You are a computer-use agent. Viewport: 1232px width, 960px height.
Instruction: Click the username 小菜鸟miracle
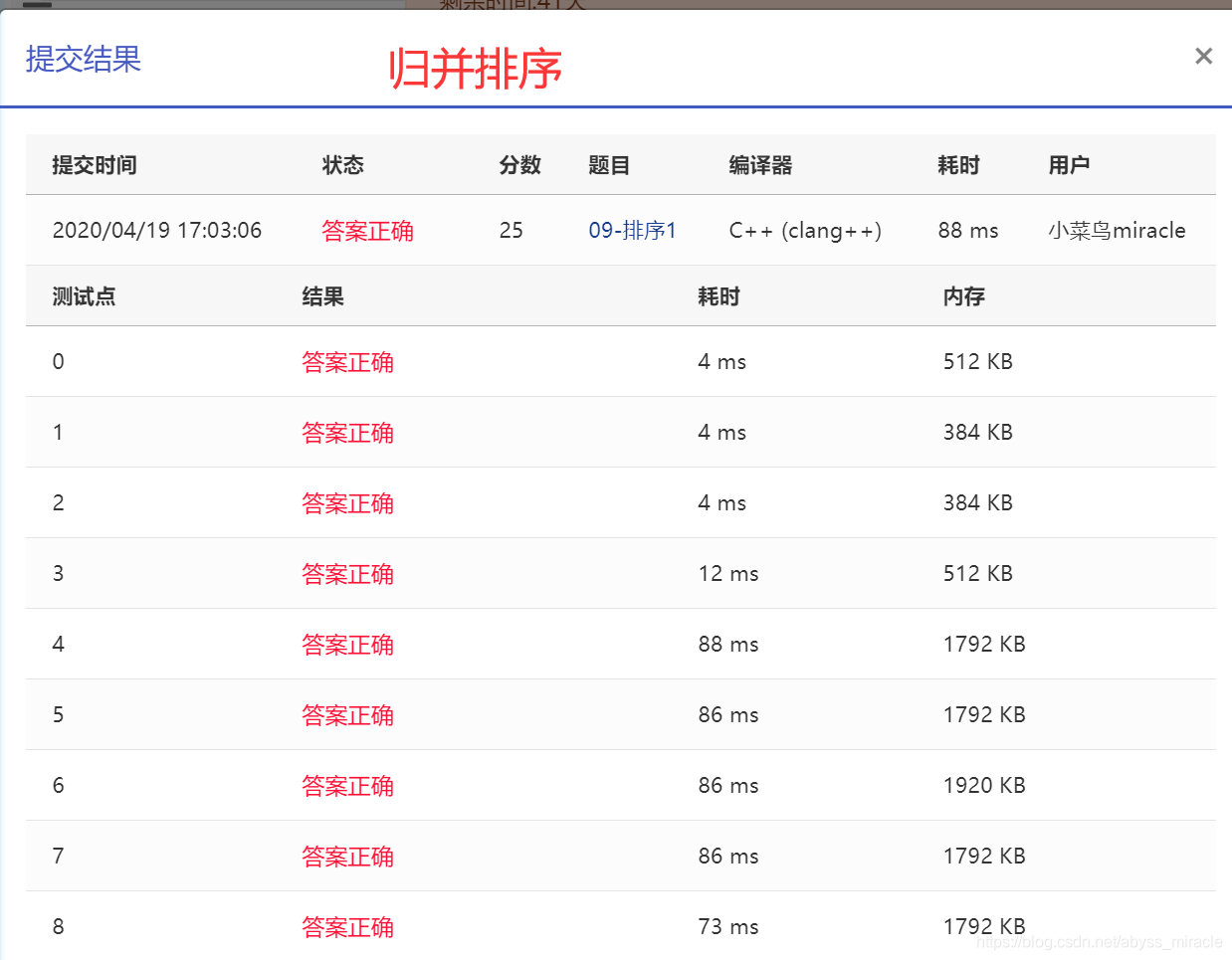1117,231
